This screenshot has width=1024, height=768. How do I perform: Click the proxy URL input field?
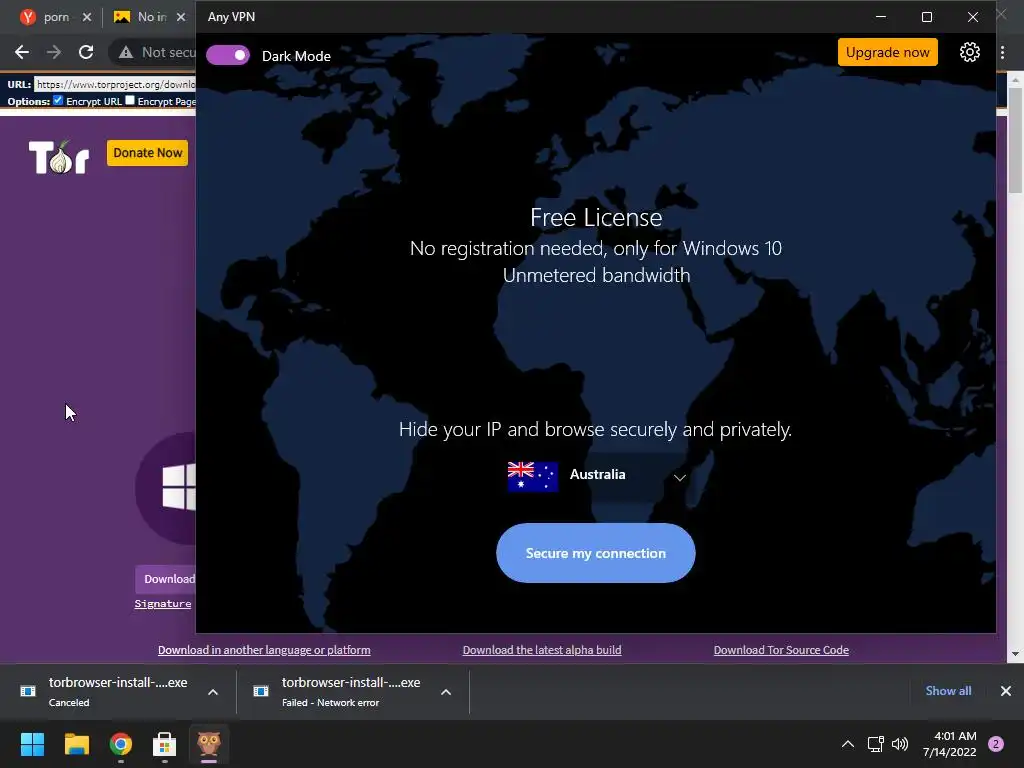tap(115, 84)
